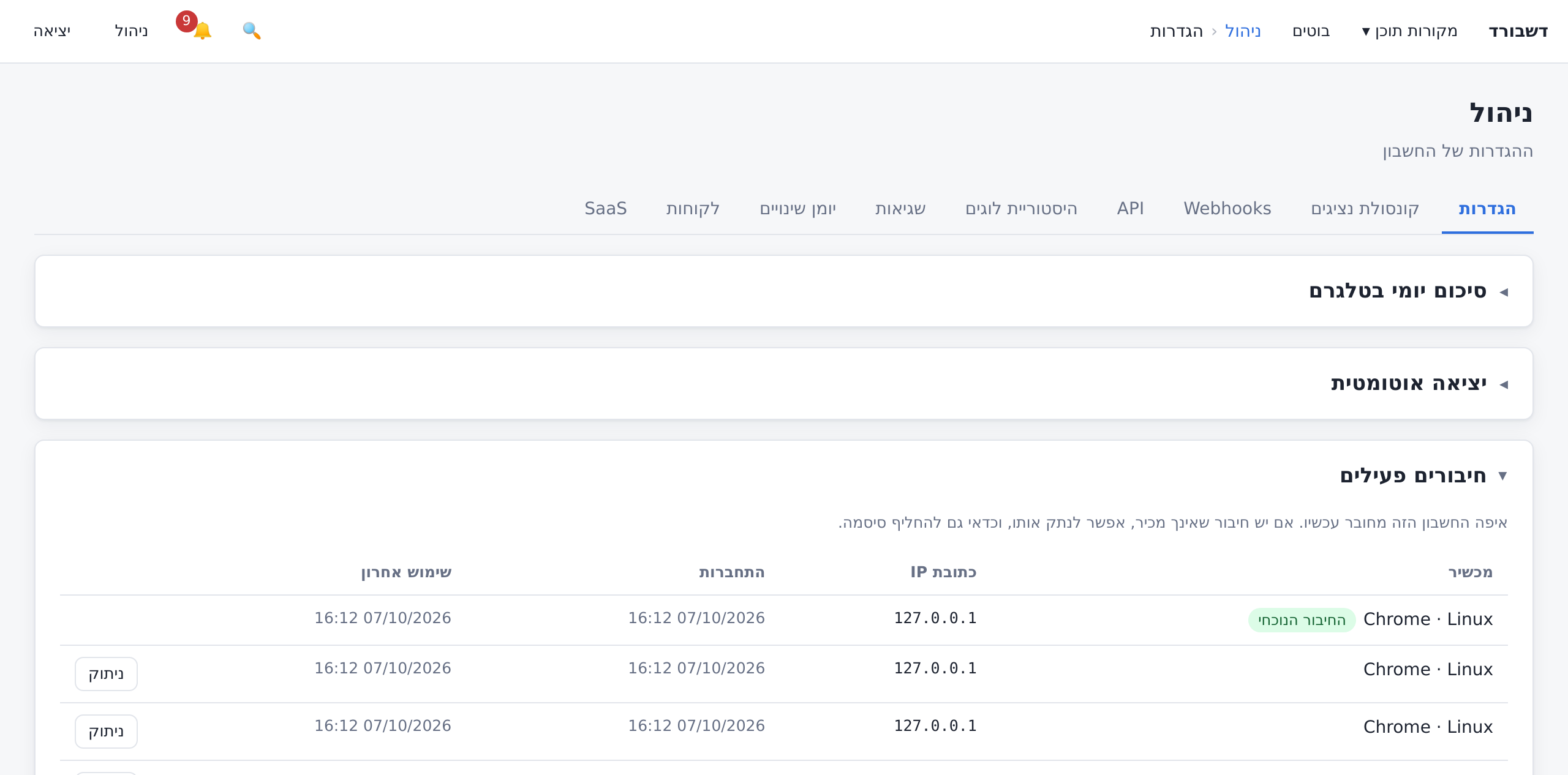The height and width of the screenshot is (775, 1568).
Task: Switch to the API tab
Action: (x=1131, y=209)
